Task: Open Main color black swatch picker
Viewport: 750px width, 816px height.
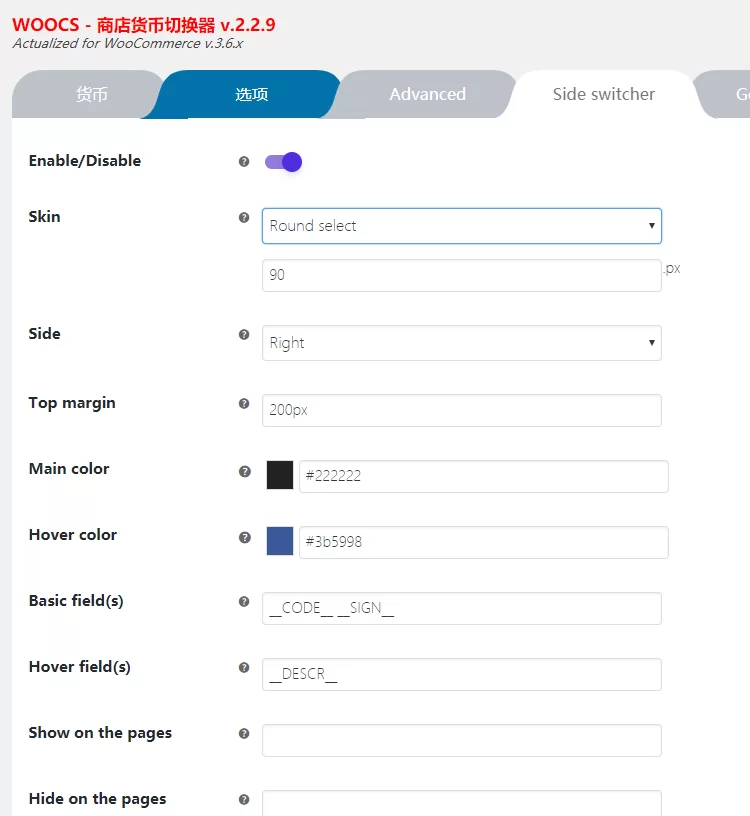Action: tap(280, 475)
